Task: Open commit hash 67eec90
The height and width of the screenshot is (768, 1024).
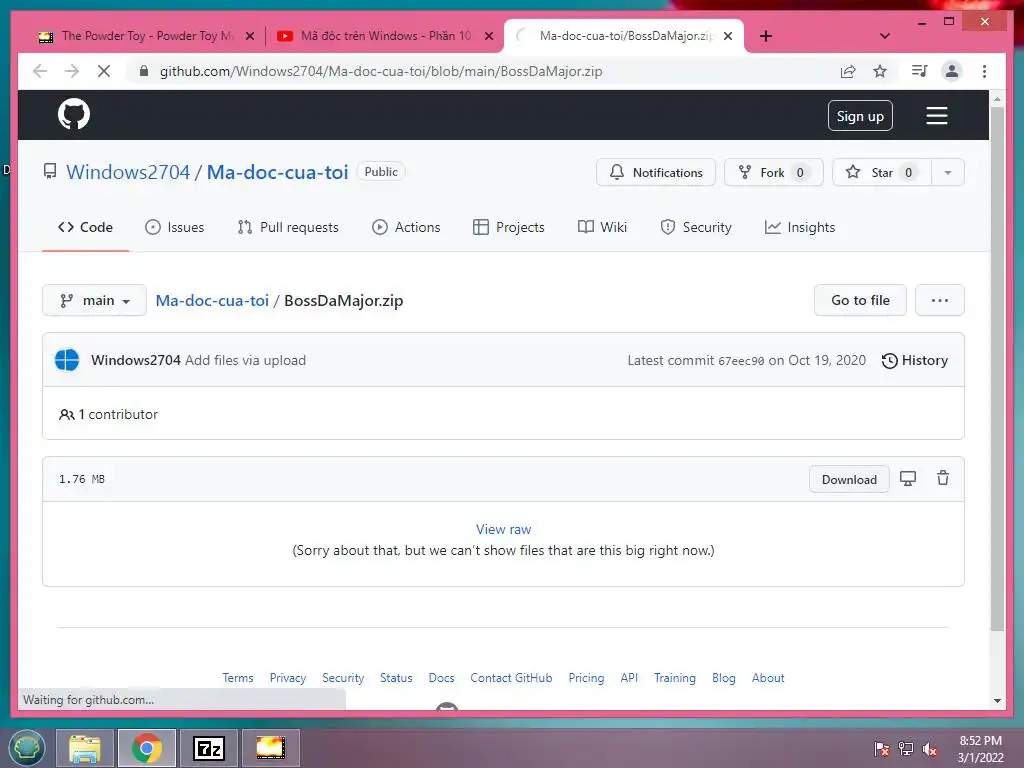Action: coord(741,361)
